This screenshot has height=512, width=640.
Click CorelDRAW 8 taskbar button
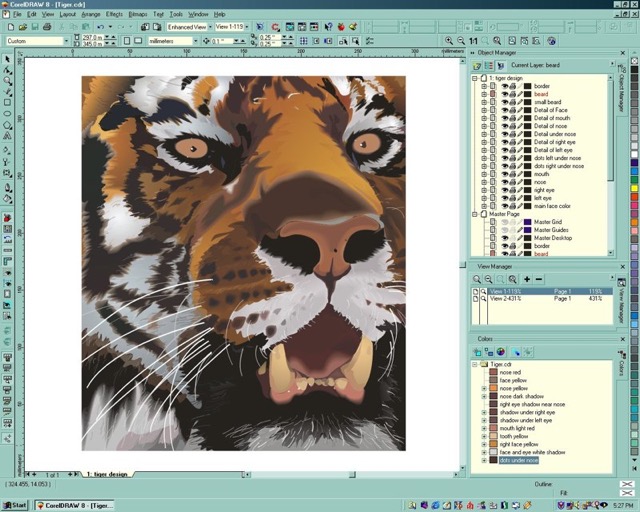click(74, 505)
